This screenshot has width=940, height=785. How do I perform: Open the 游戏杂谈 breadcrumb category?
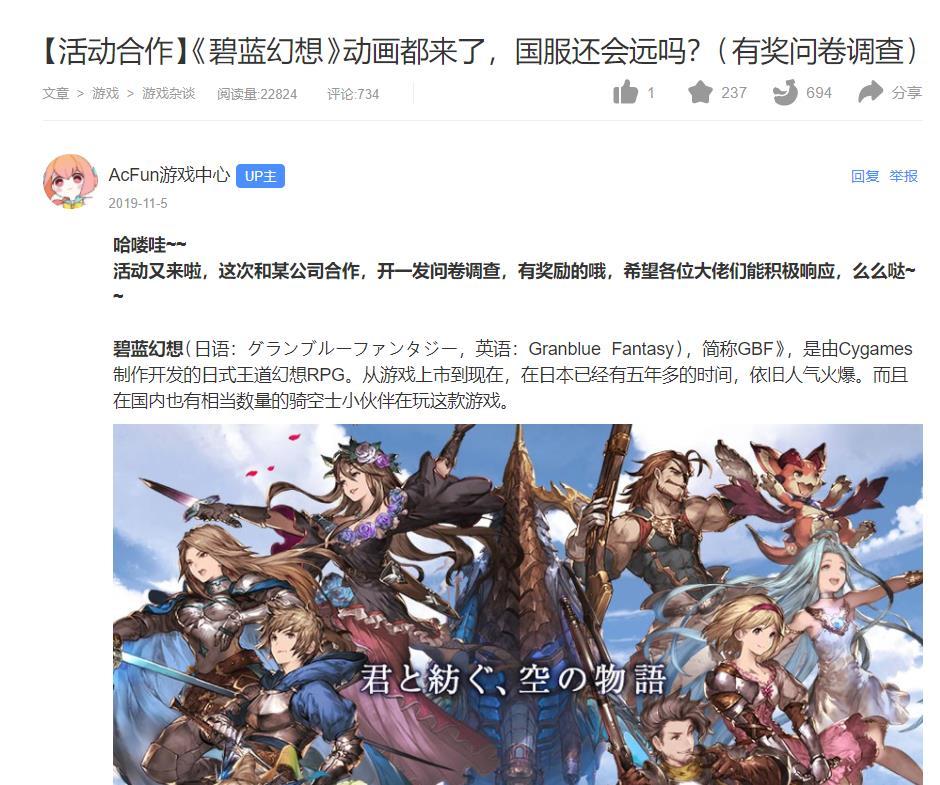tap(169, 94)
